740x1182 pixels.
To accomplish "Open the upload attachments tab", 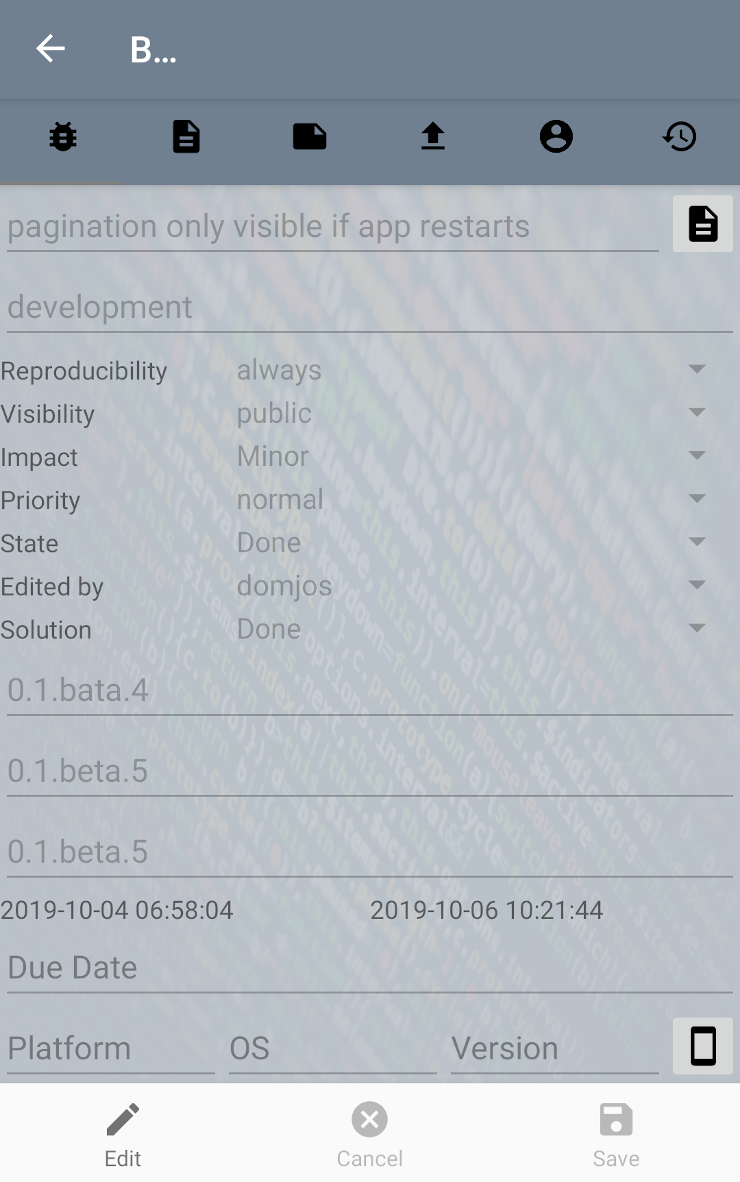I will [x=432, y=136].
